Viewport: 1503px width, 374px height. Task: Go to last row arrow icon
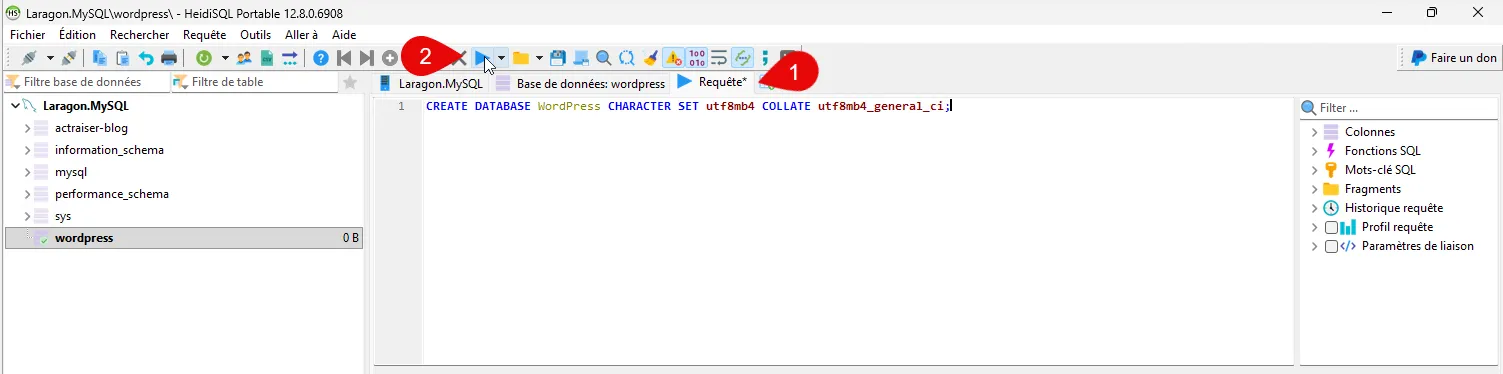point(367,58)
